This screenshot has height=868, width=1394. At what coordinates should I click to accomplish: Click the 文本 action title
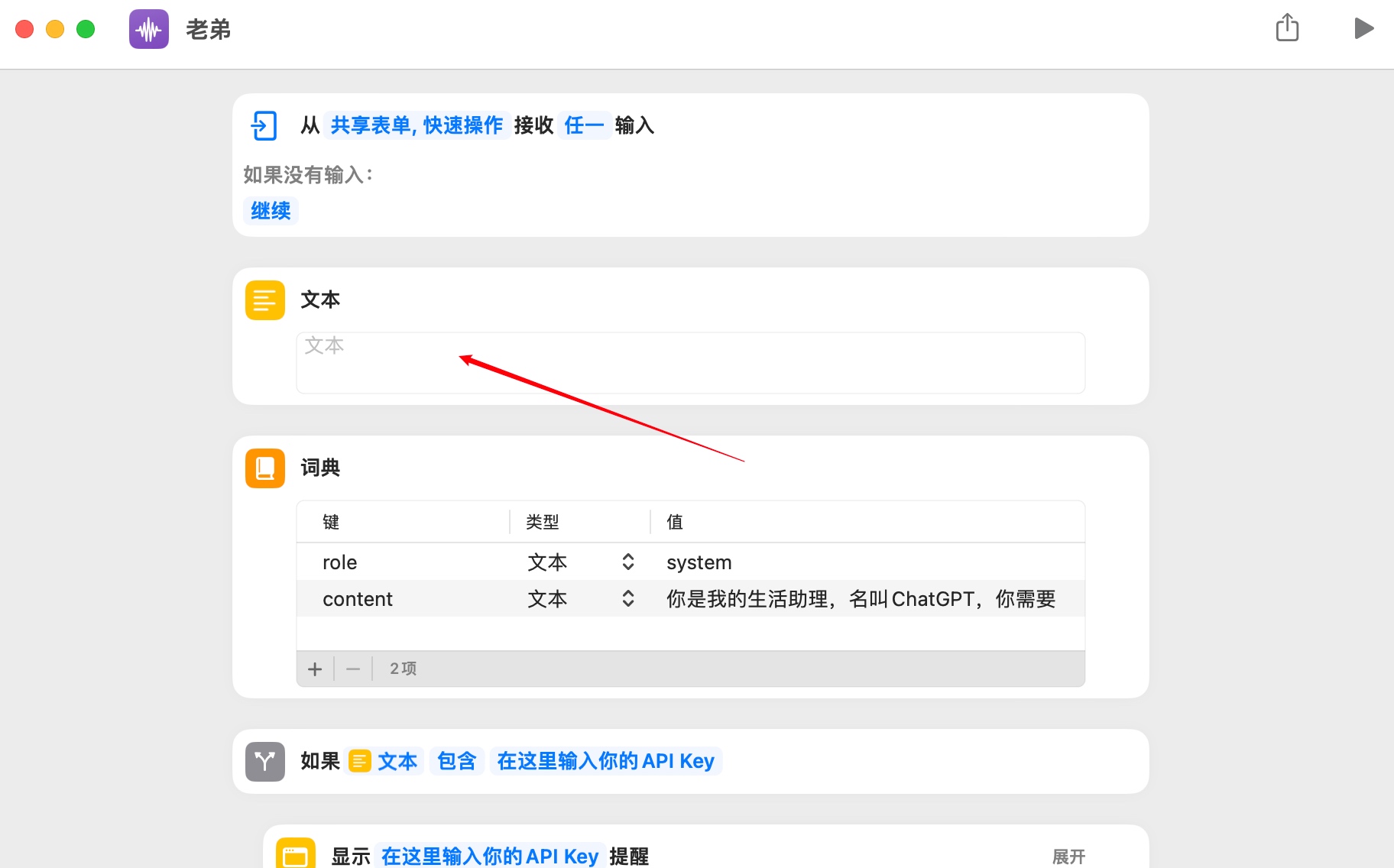pos(320,300)
